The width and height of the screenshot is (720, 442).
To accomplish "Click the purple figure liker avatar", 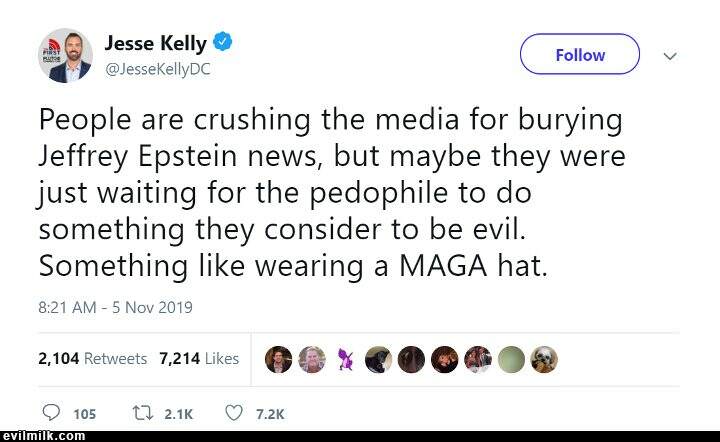I will (x=346, y=359).
